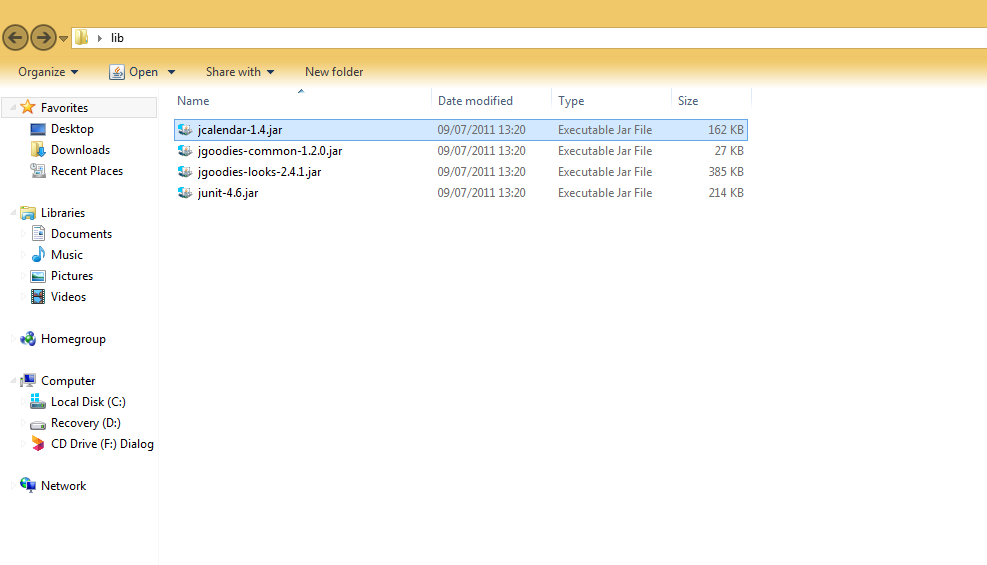Go forward with the Forward arrow button

[x=43, y=38]
